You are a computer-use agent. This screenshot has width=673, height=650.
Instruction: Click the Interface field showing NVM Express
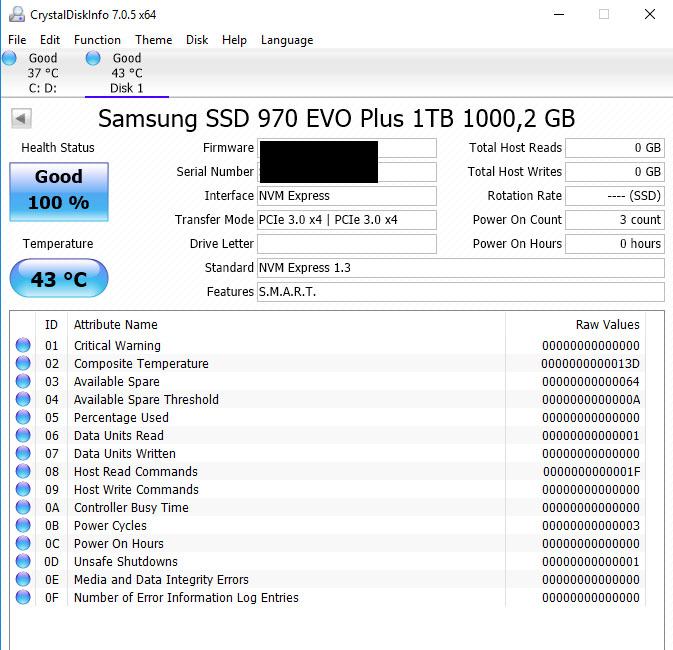(x=347, y=196)
